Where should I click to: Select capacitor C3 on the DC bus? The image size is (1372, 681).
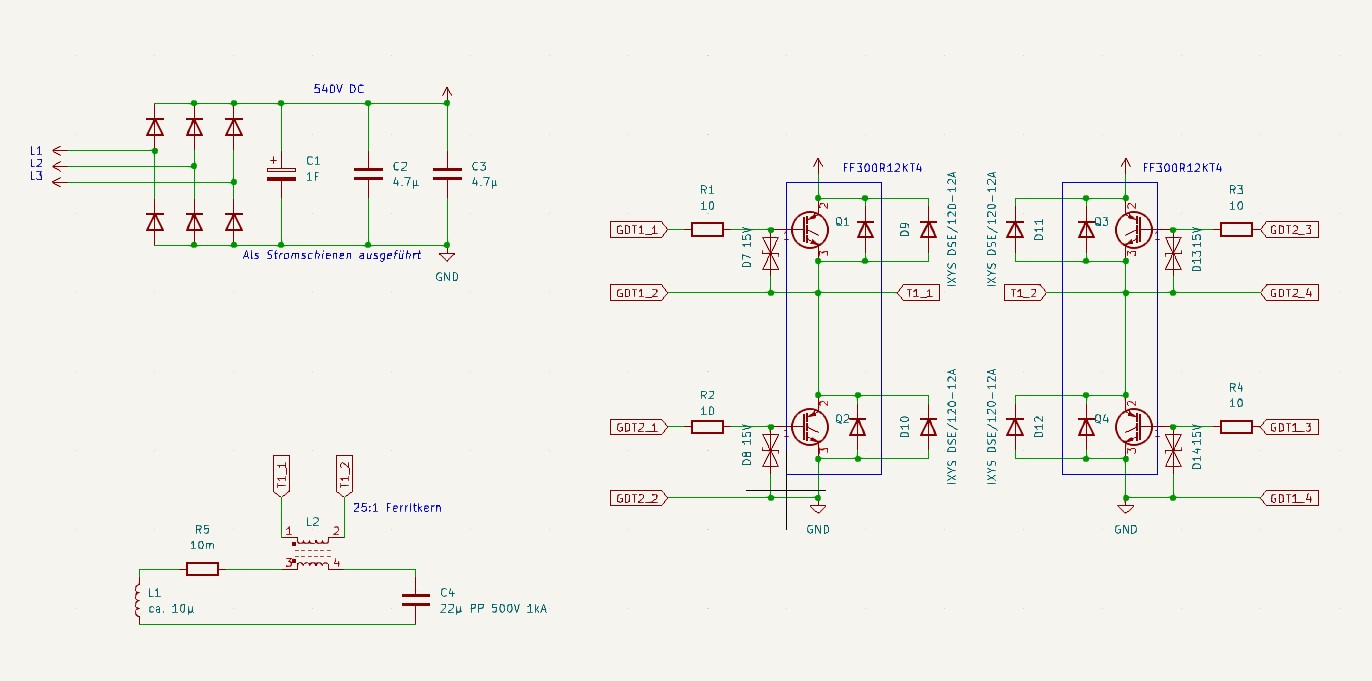[447, 174]
